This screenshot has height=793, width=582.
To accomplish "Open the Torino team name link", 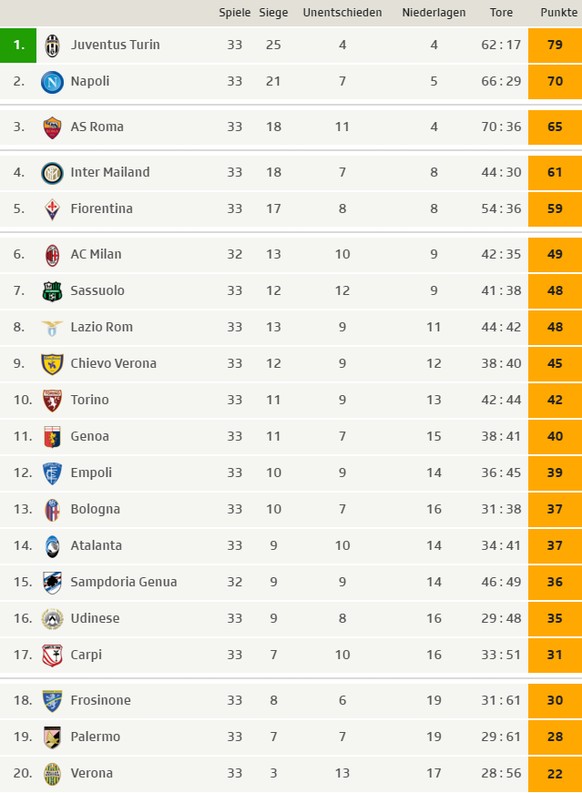I will click(89, 400).
